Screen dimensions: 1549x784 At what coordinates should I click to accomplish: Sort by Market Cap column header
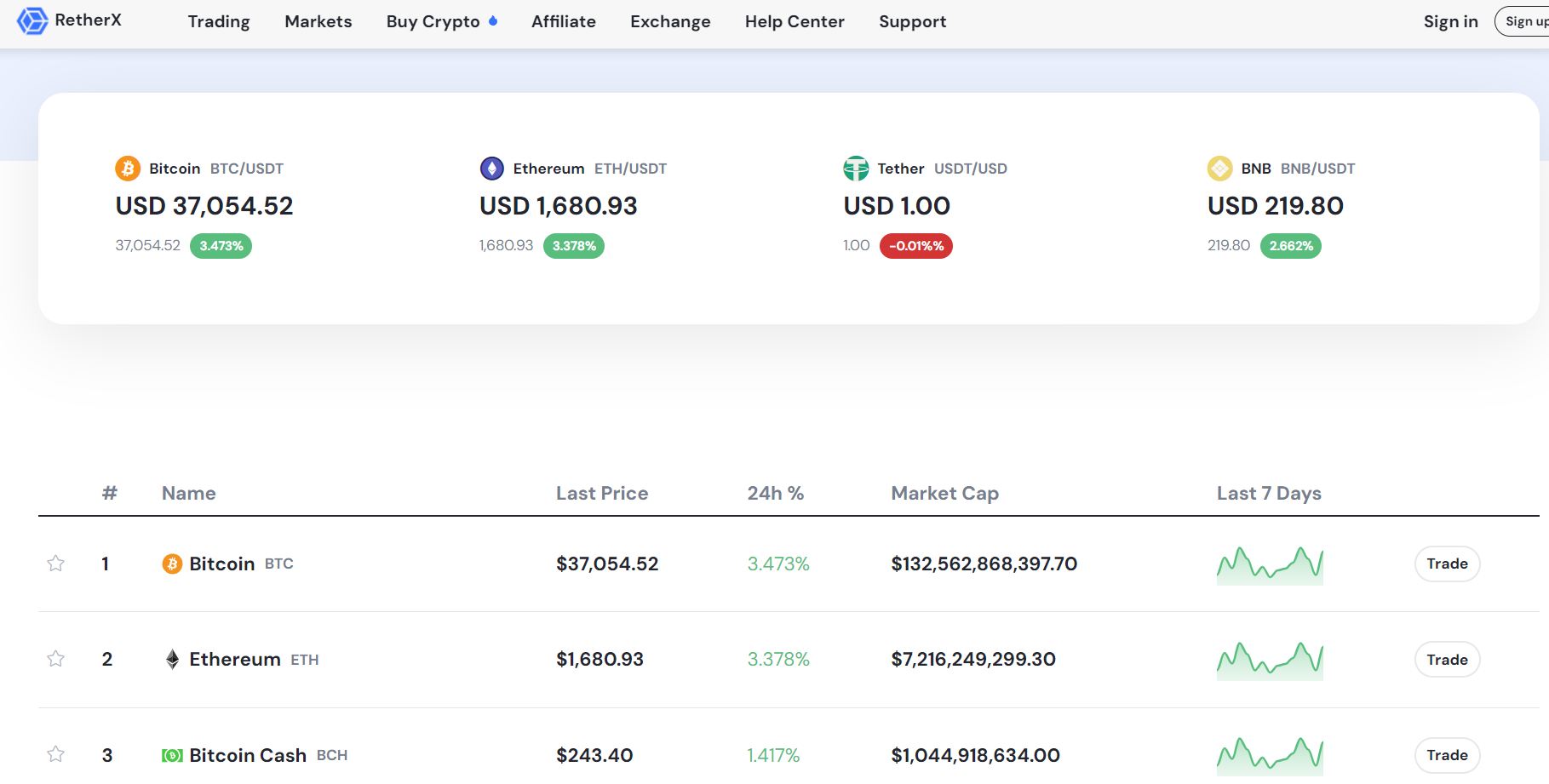pyautogui.click(x=945, y=493)
